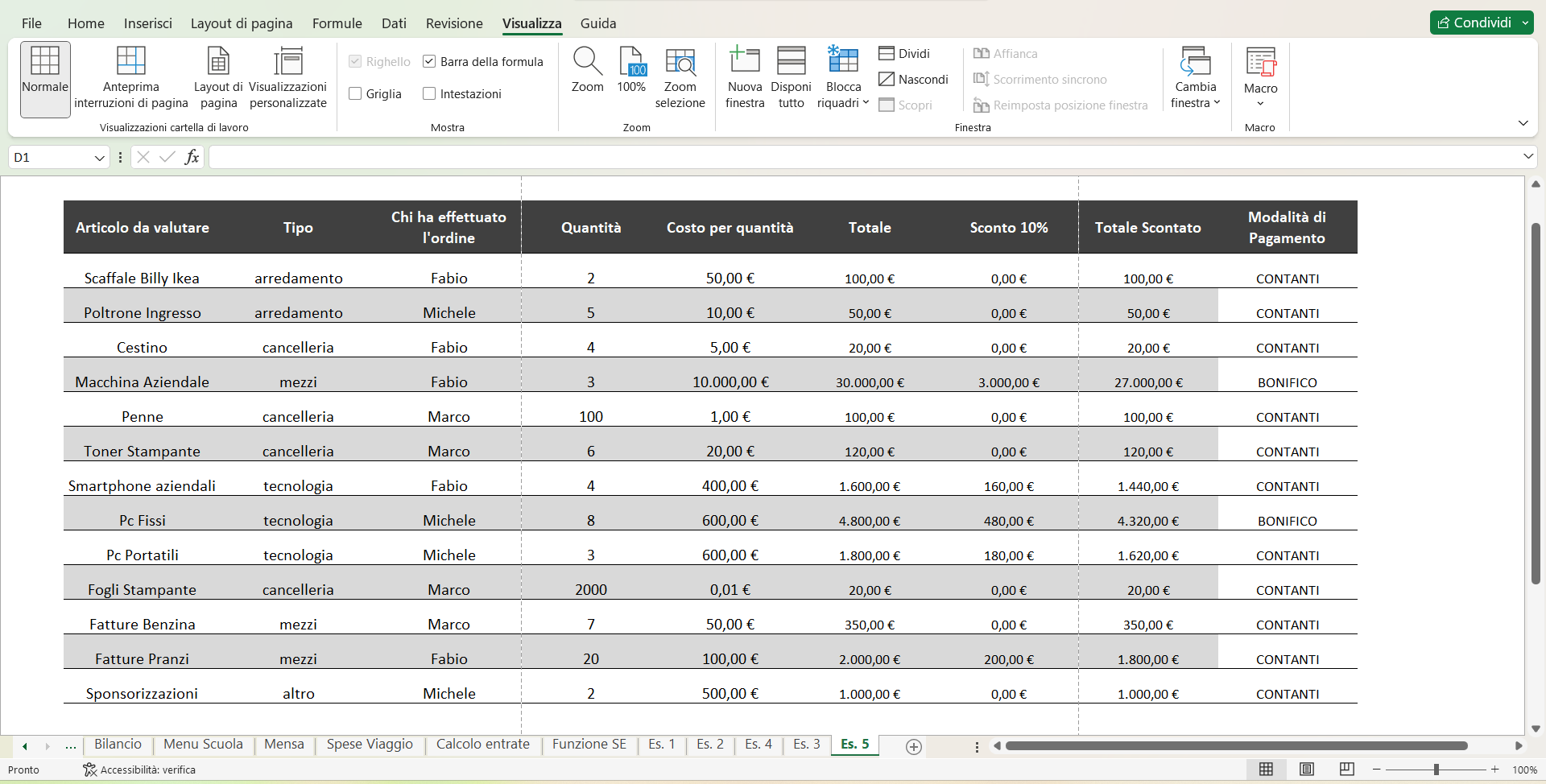Screen dimensions: 1546x784
Task: Enable the Griglia checkbox
Action: point(355,93)
